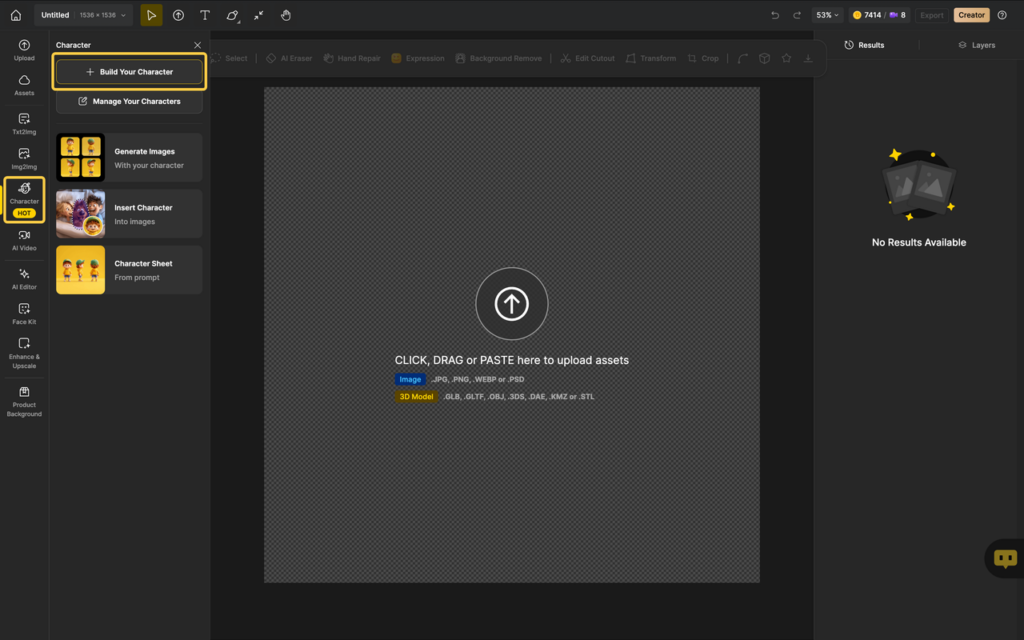Close the Character panel
Screen dimensions: 1024x640
(197, 45)
